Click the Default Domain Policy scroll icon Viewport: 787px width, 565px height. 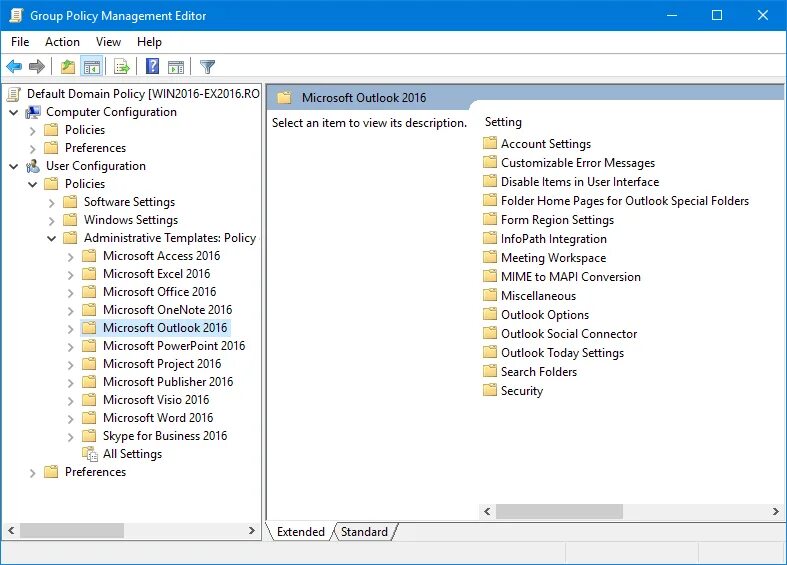14,94
